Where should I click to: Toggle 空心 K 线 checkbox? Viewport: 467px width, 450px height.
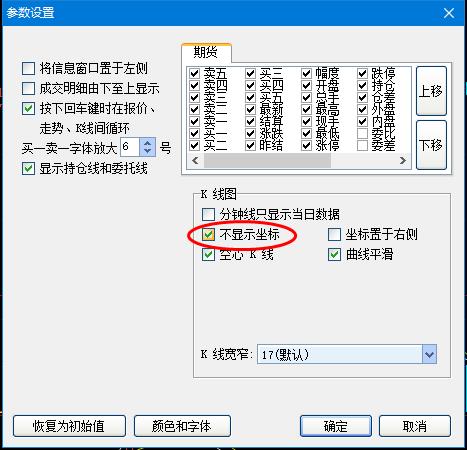208,255
